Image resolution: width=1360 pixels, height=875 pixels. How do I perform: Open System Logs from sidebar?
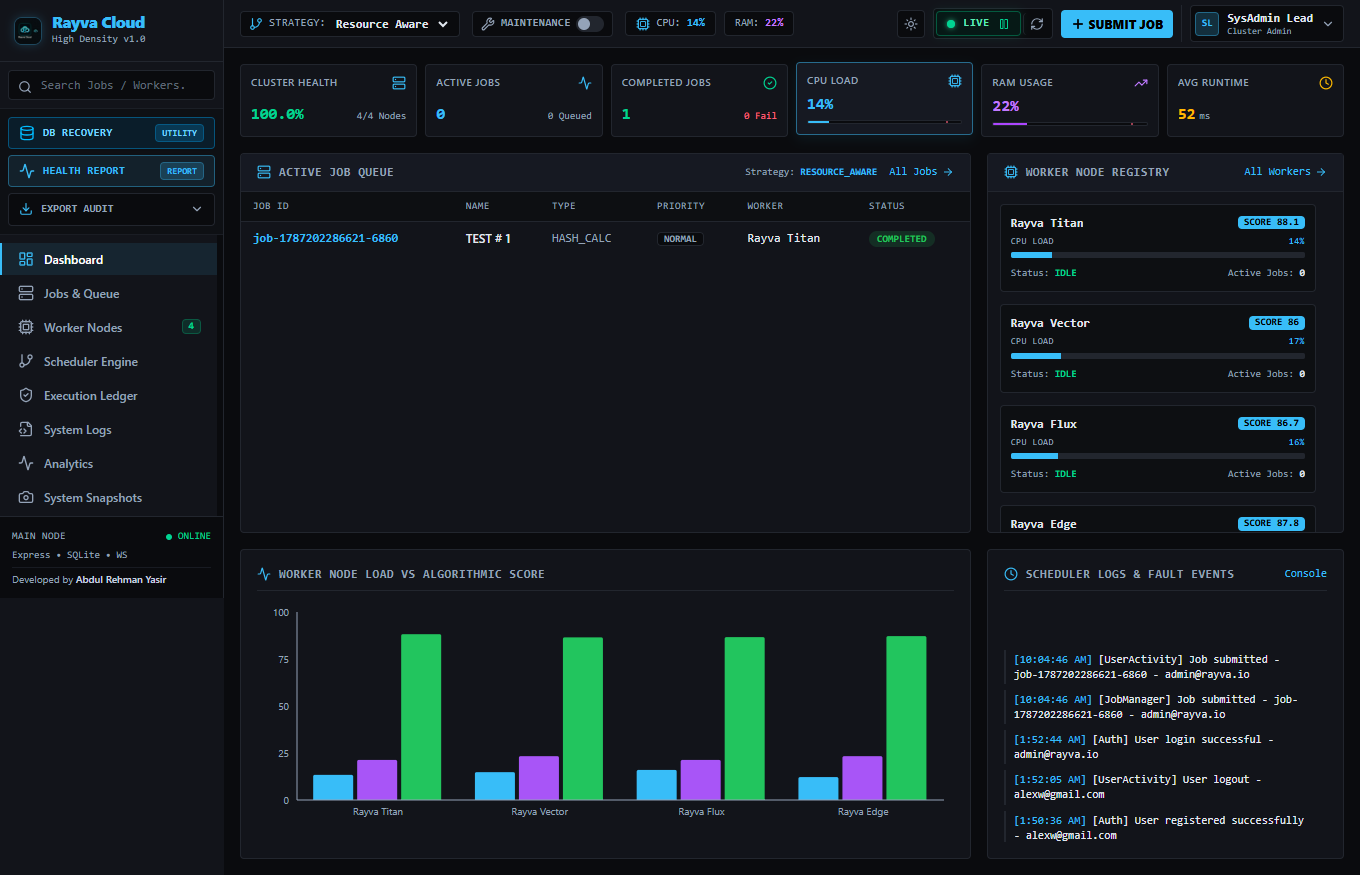(x=109, y=430)
